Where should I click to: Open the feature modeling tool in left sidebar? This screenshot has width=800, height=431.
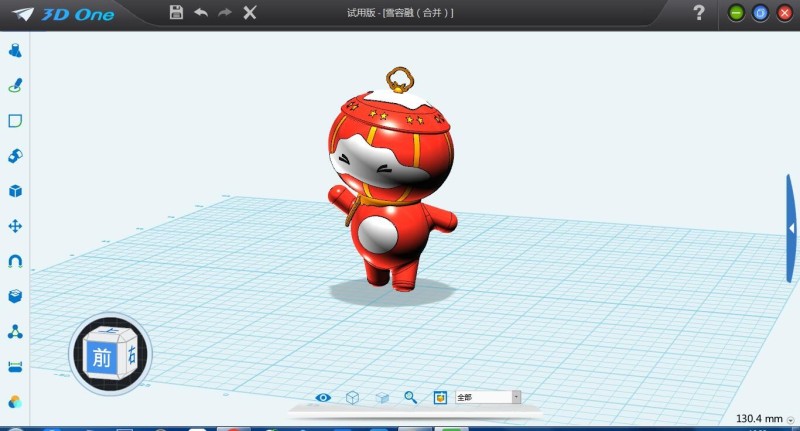tap(15, 156)
